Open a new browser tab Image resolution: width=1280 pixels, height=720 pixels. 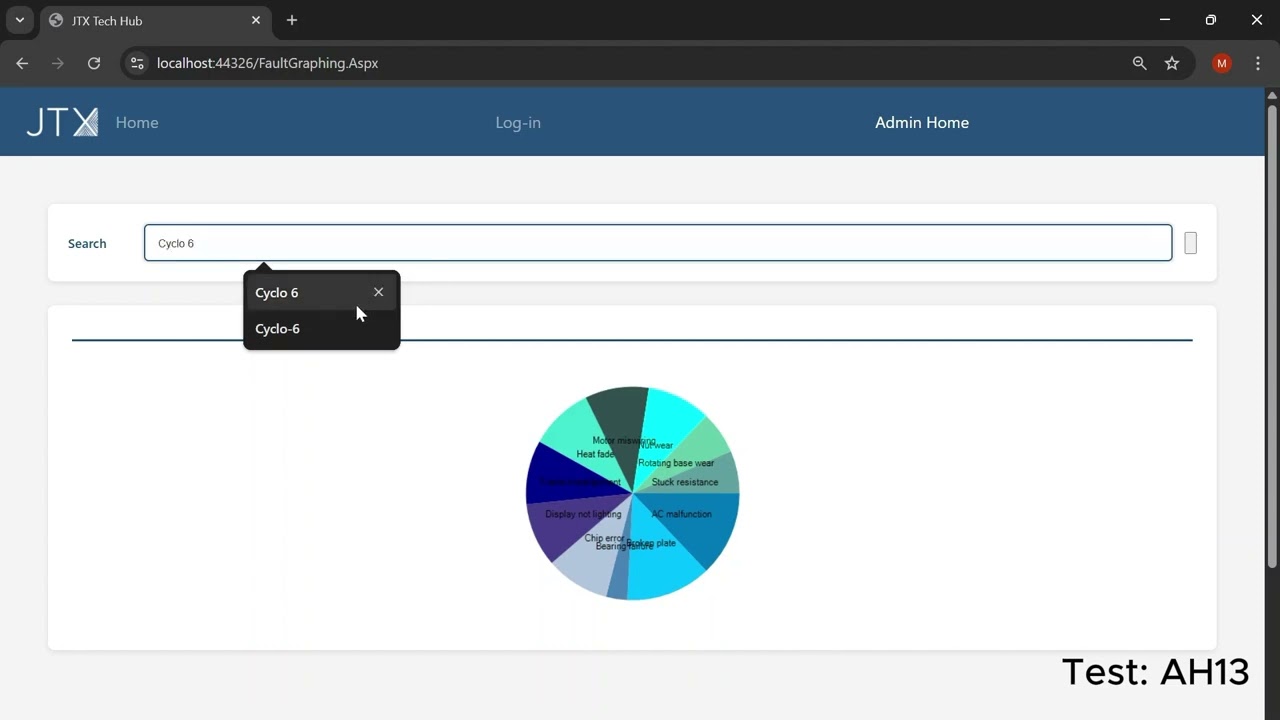(292, 20)
